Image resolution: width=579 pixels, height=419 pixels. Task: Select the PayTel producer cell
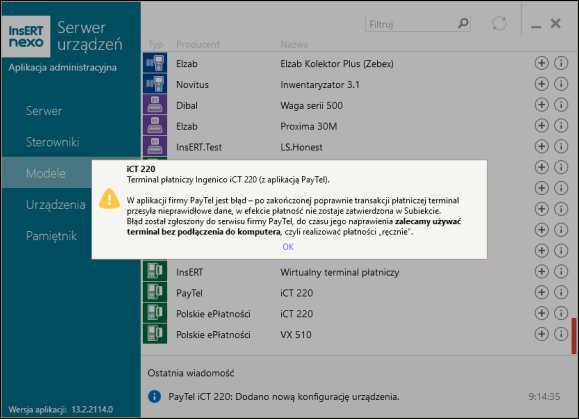click(x=189, y=293)
